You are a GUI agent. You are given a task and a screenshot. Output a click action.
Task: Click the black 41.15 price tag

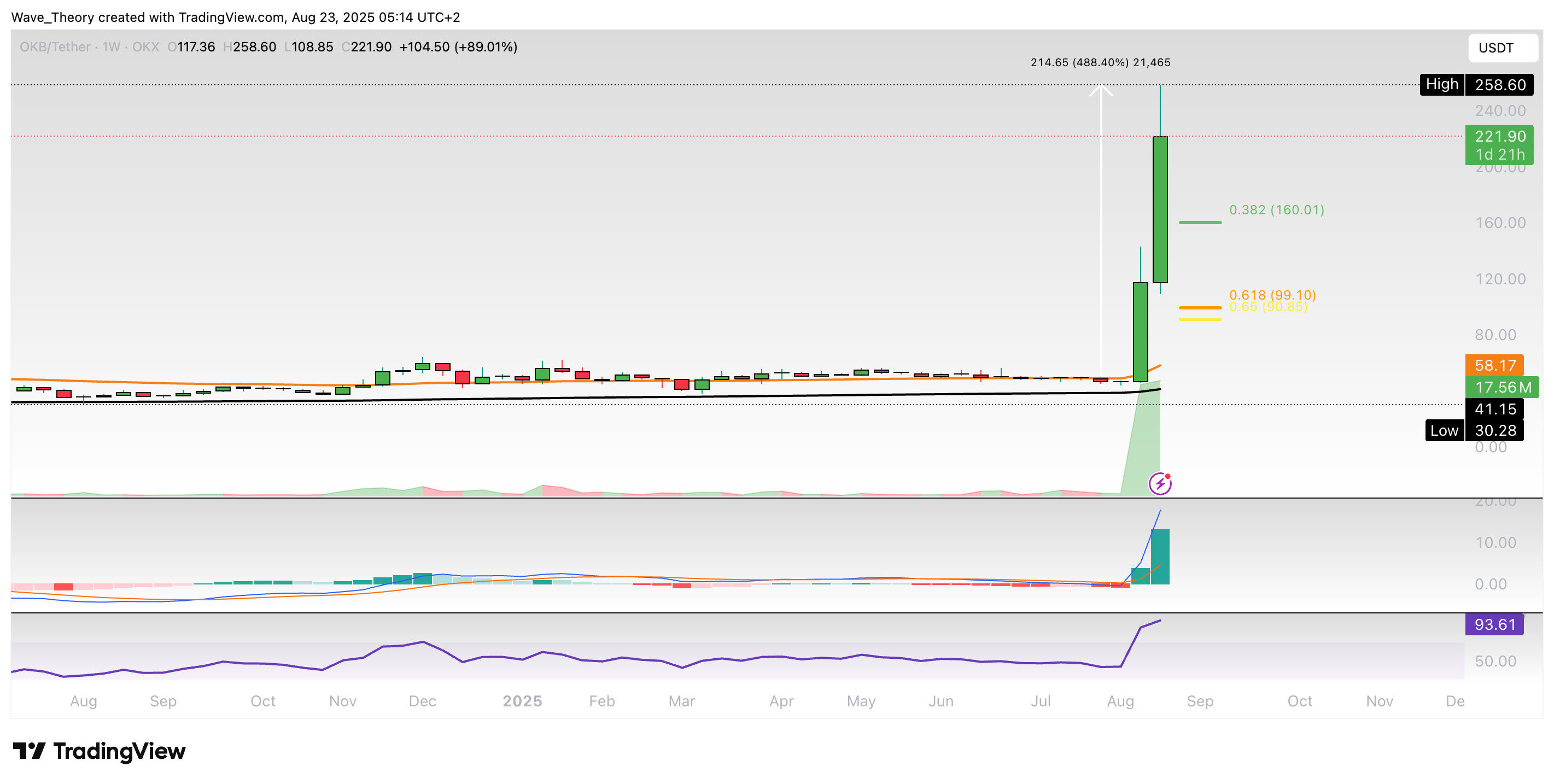tap(1494, 409)
